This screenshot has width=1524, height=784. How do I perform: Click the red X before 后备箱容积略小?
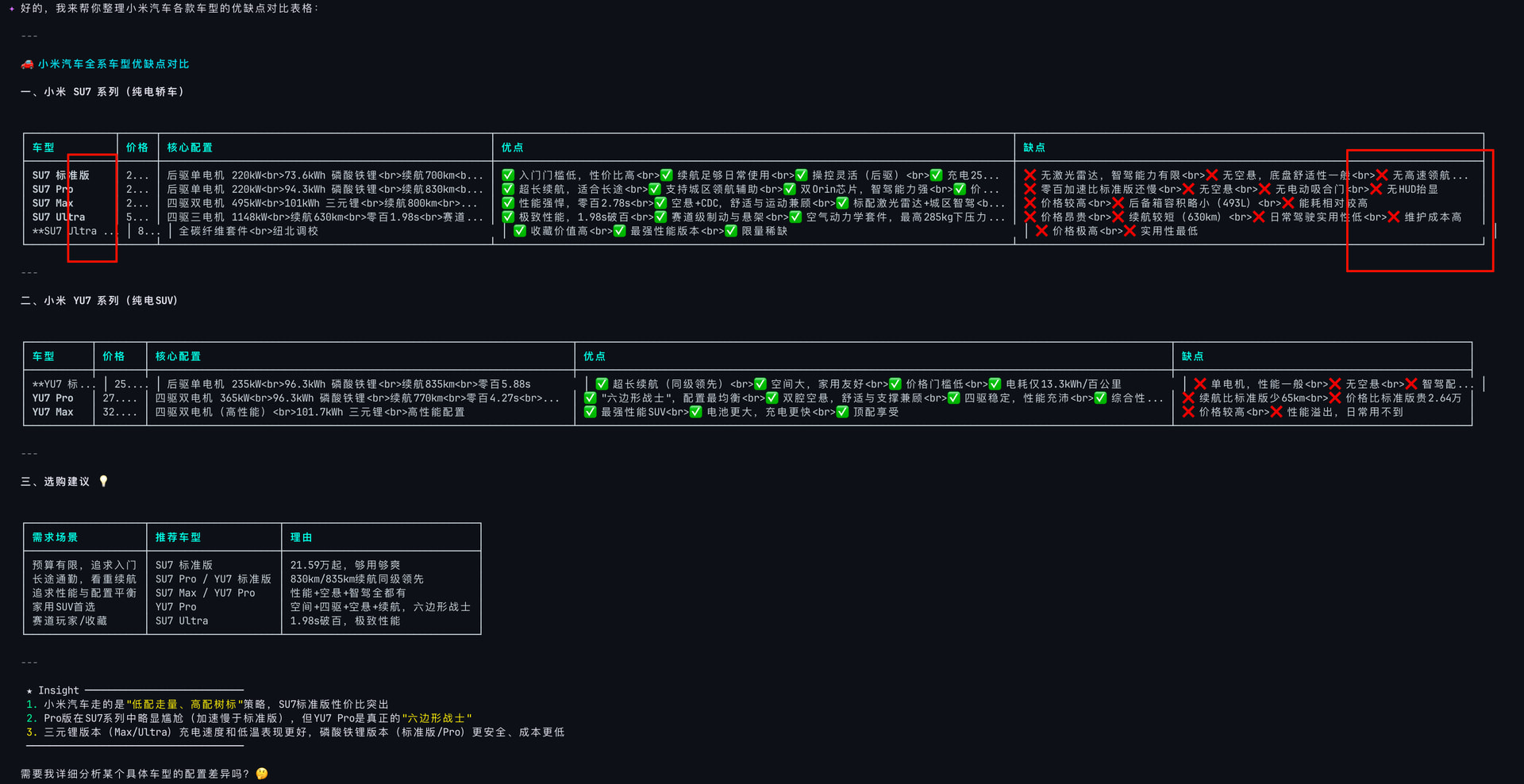point(1118,203)
